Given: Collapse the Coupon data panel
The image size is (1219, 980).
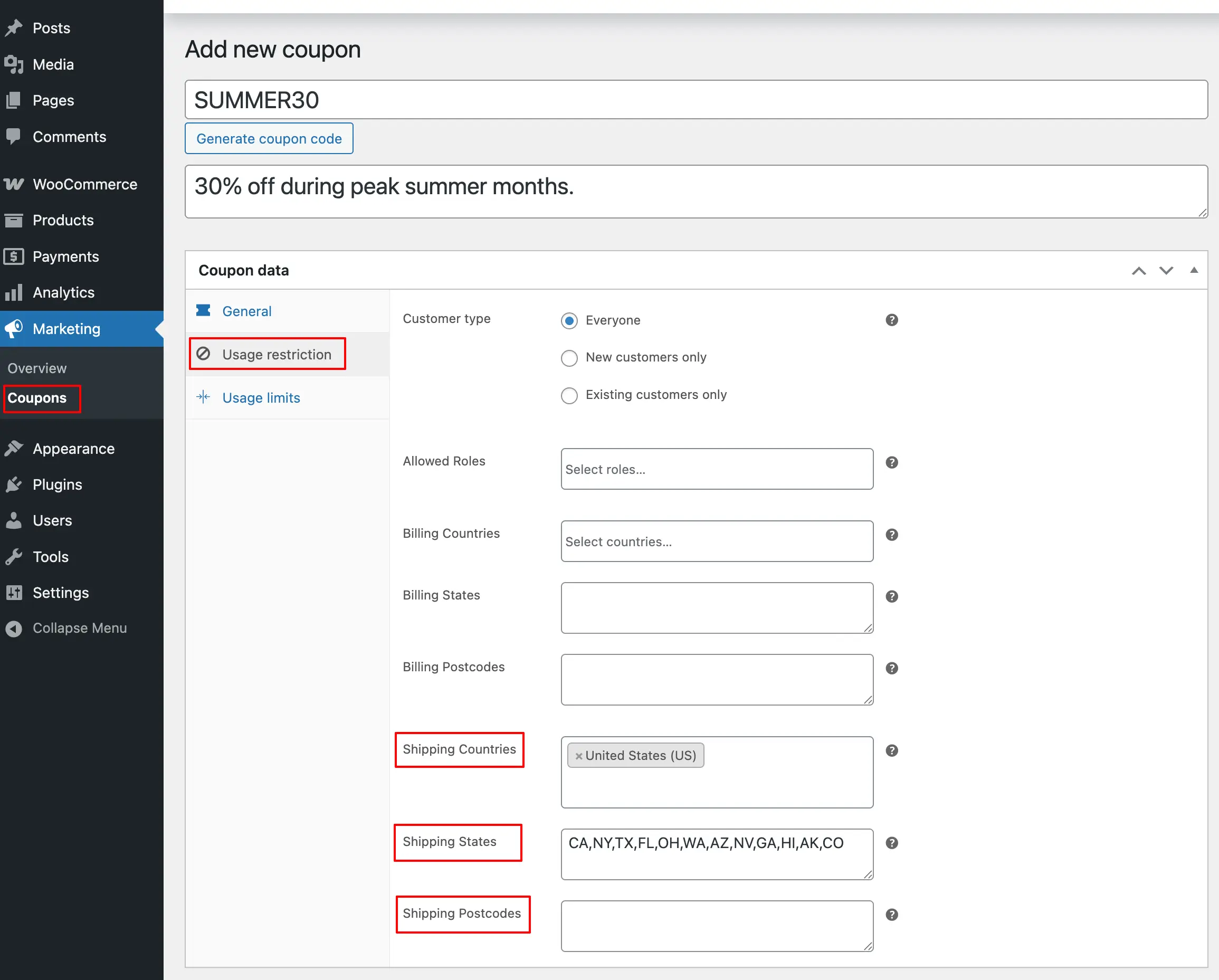Looking at the screenshot, I should pos(1194,270).
